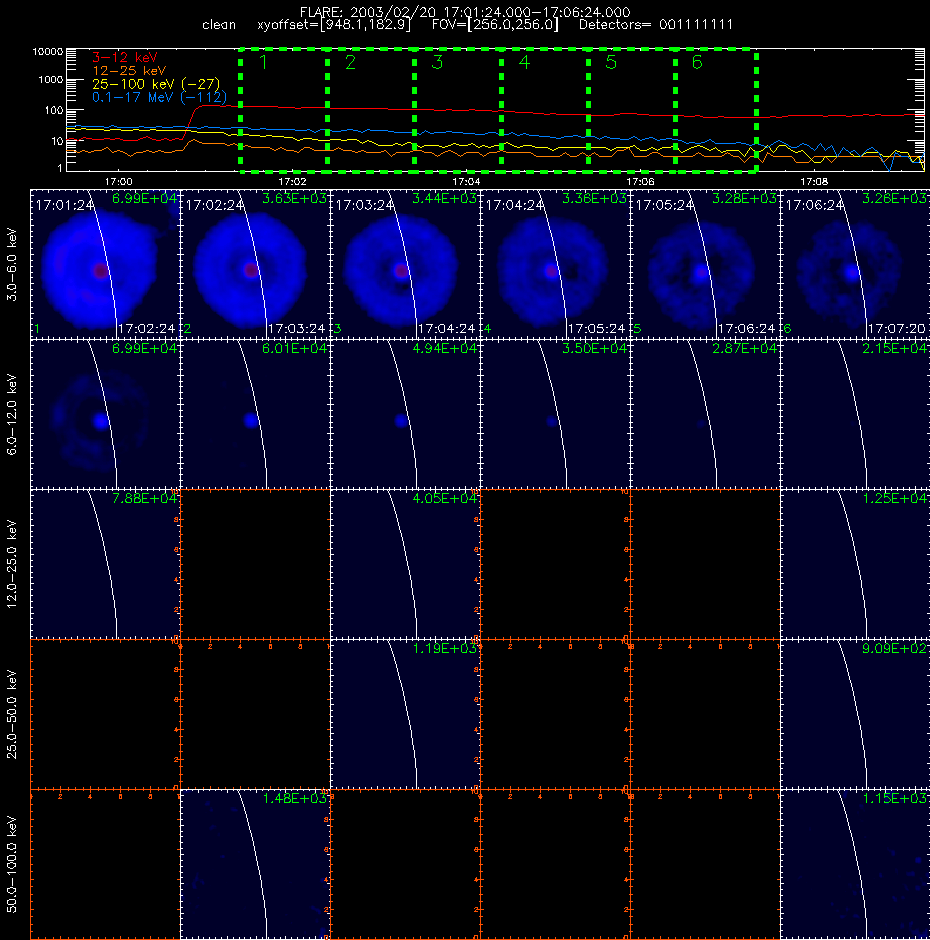
Task: Select interval 5 label in the light curve
Action: point(611,62)
